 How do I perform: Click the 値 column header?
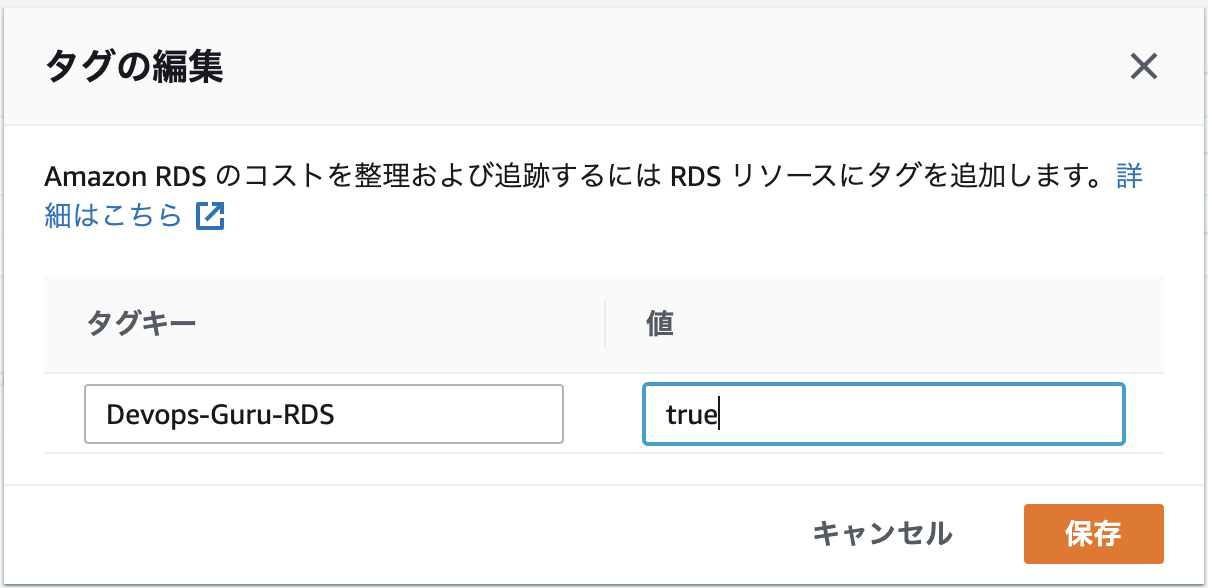point(658,324)
